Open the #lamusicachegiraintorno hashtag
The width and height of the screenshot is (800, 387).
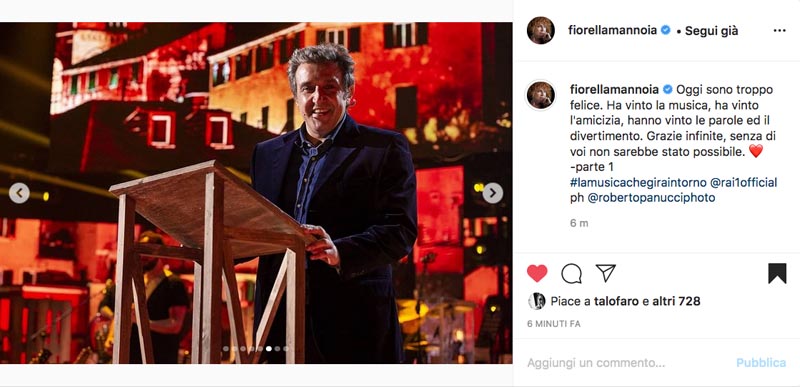(x=638, y=183)
